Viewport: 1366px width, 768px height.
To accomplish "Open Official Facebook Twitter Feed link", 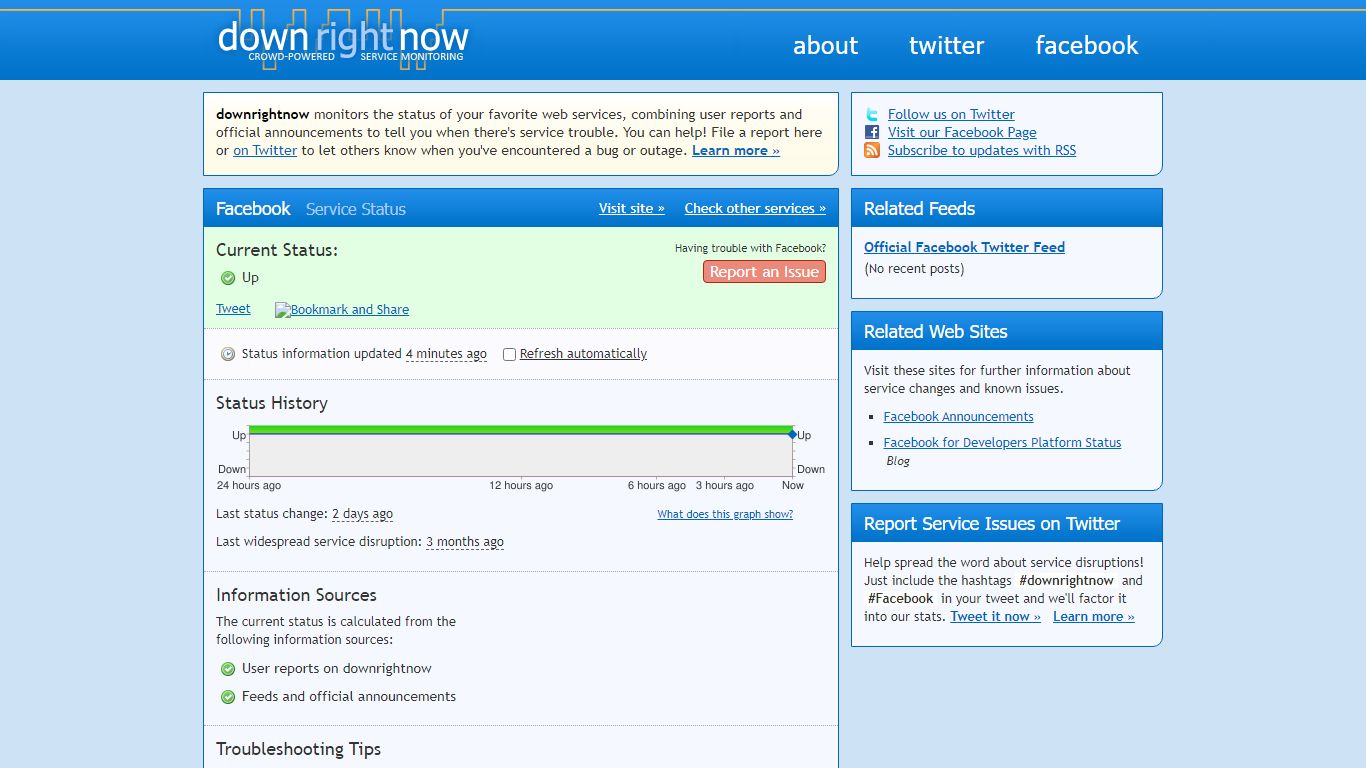I will point(964,247).
